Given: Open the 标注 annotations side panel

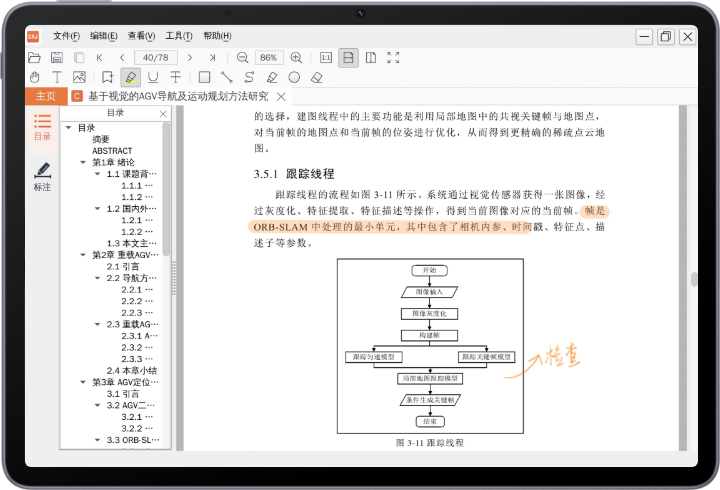Looking at the screenshot, I should click(x=42, y=177).
